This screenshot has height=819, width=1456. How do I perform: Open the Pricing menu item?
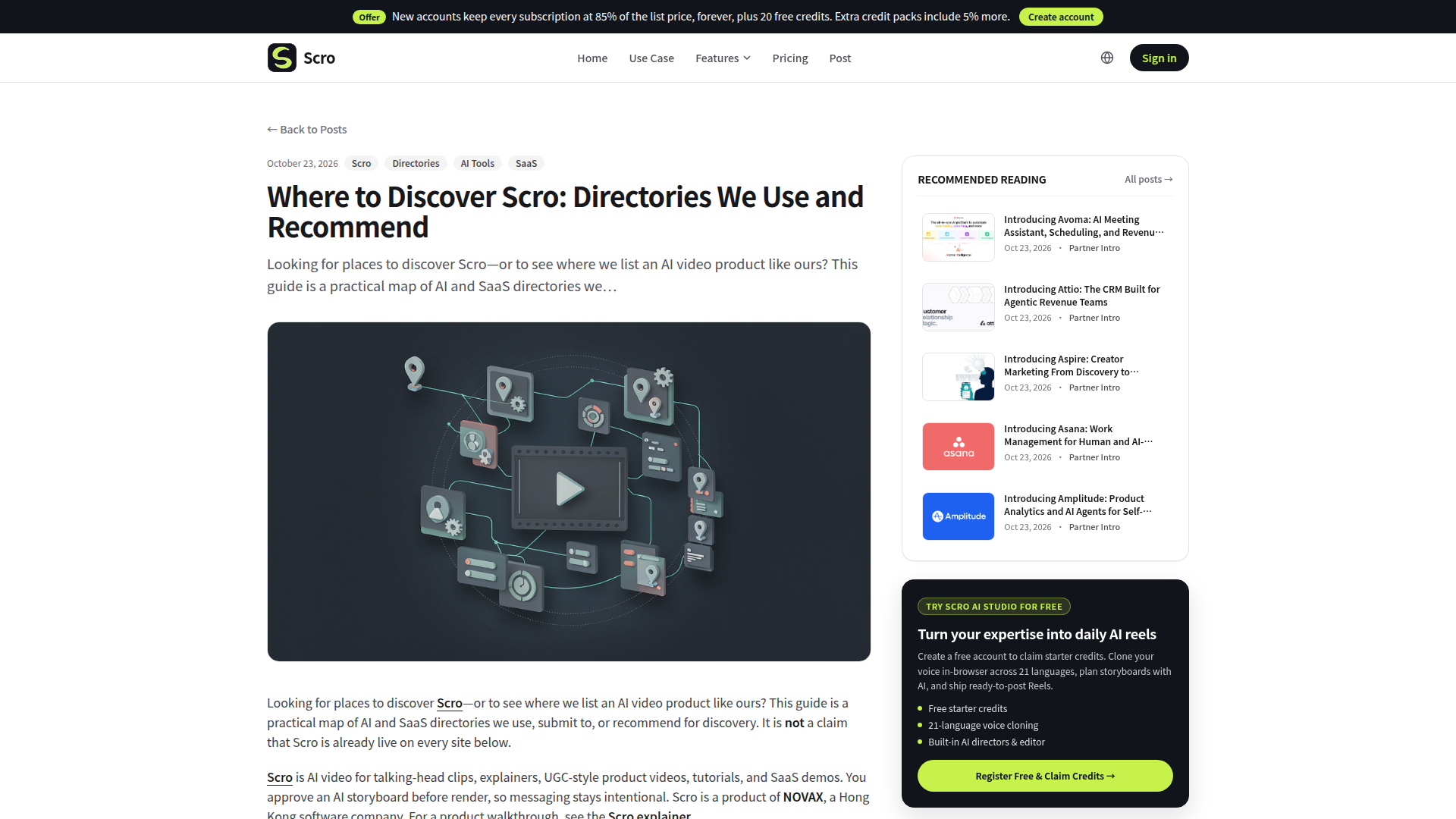[790, 58]
